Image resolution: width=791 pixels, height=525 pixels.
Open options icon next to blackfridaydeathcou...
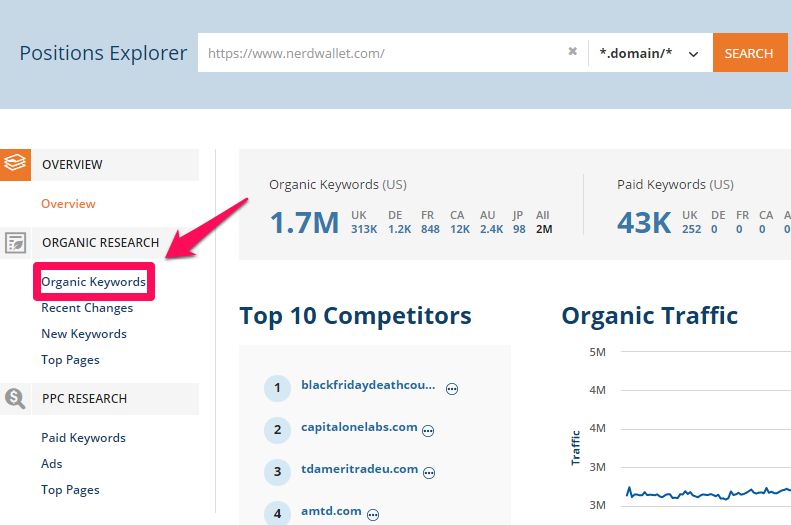tap(452, 389)
